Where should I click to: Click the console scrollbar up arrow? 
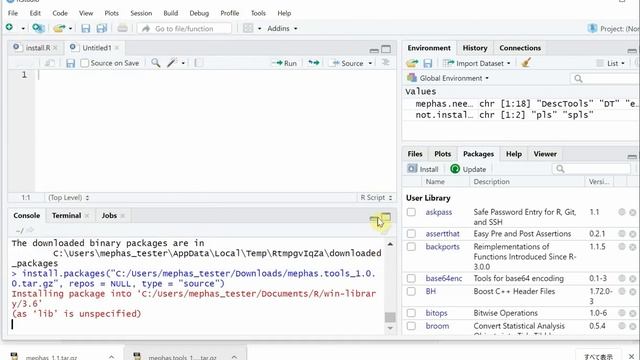click(x=390, y=244)
